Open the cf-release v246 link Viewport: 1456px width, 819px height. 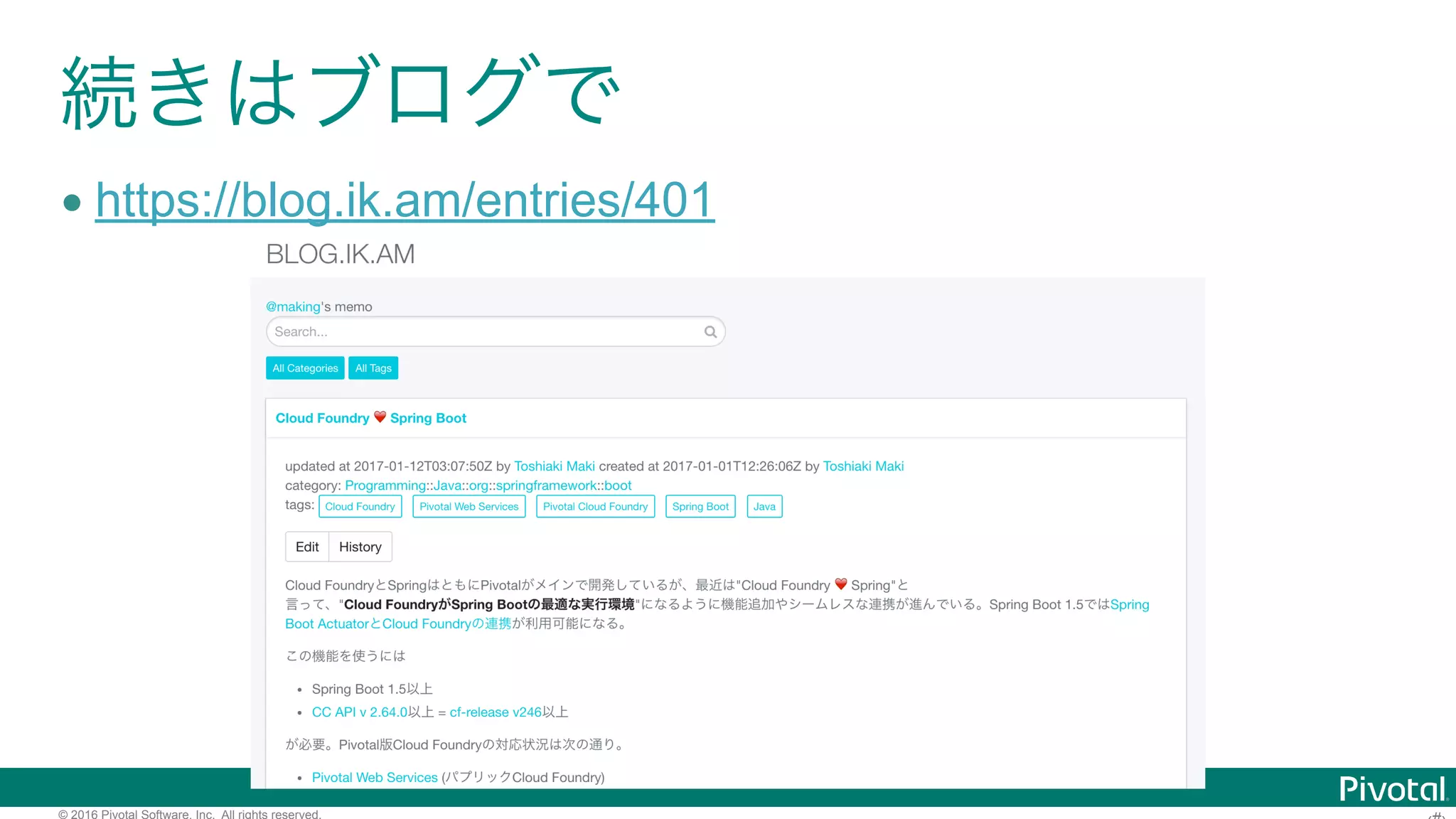click(x=496, y=712)
